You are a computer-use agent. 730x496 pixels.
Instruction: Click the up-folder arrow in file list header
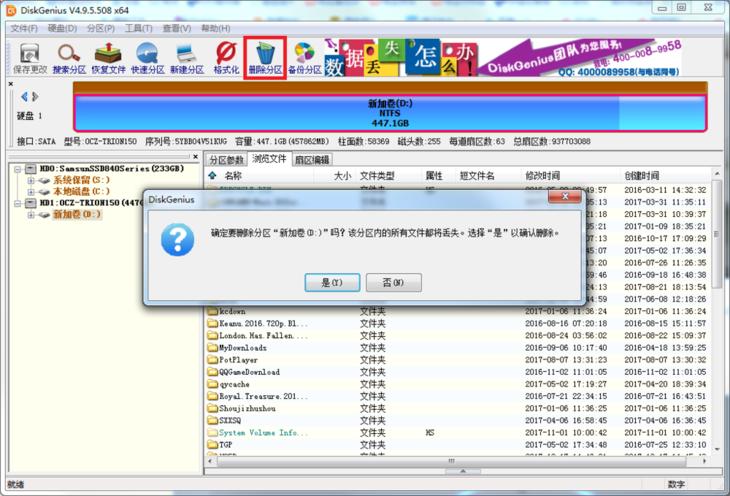[212, 176]
